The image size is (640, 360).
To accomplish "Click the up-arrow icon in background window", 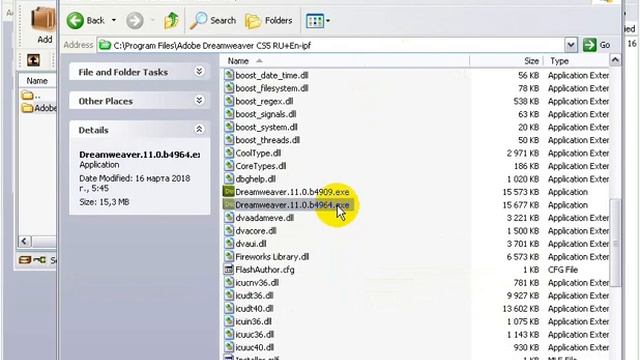I will click(33, 60).
